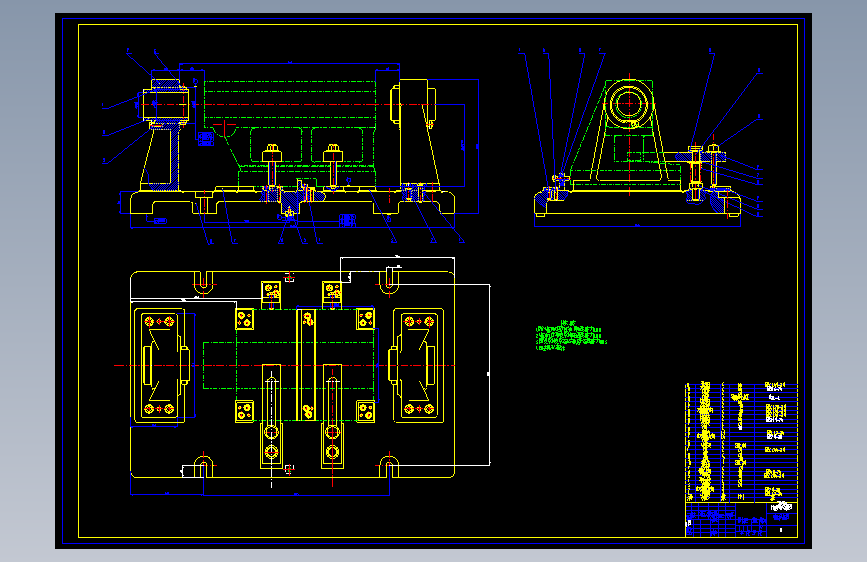Click the circular bore in the side view

coord(629,103)
